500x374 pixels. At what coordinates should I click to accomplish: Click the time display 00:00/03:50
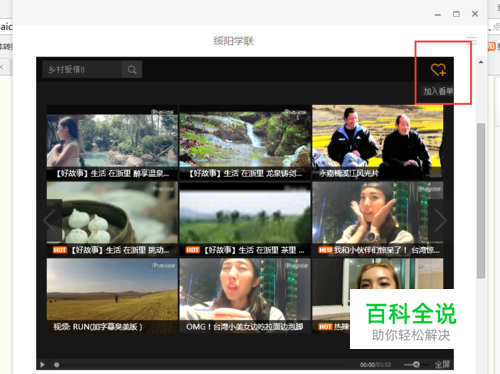[375, 365]
